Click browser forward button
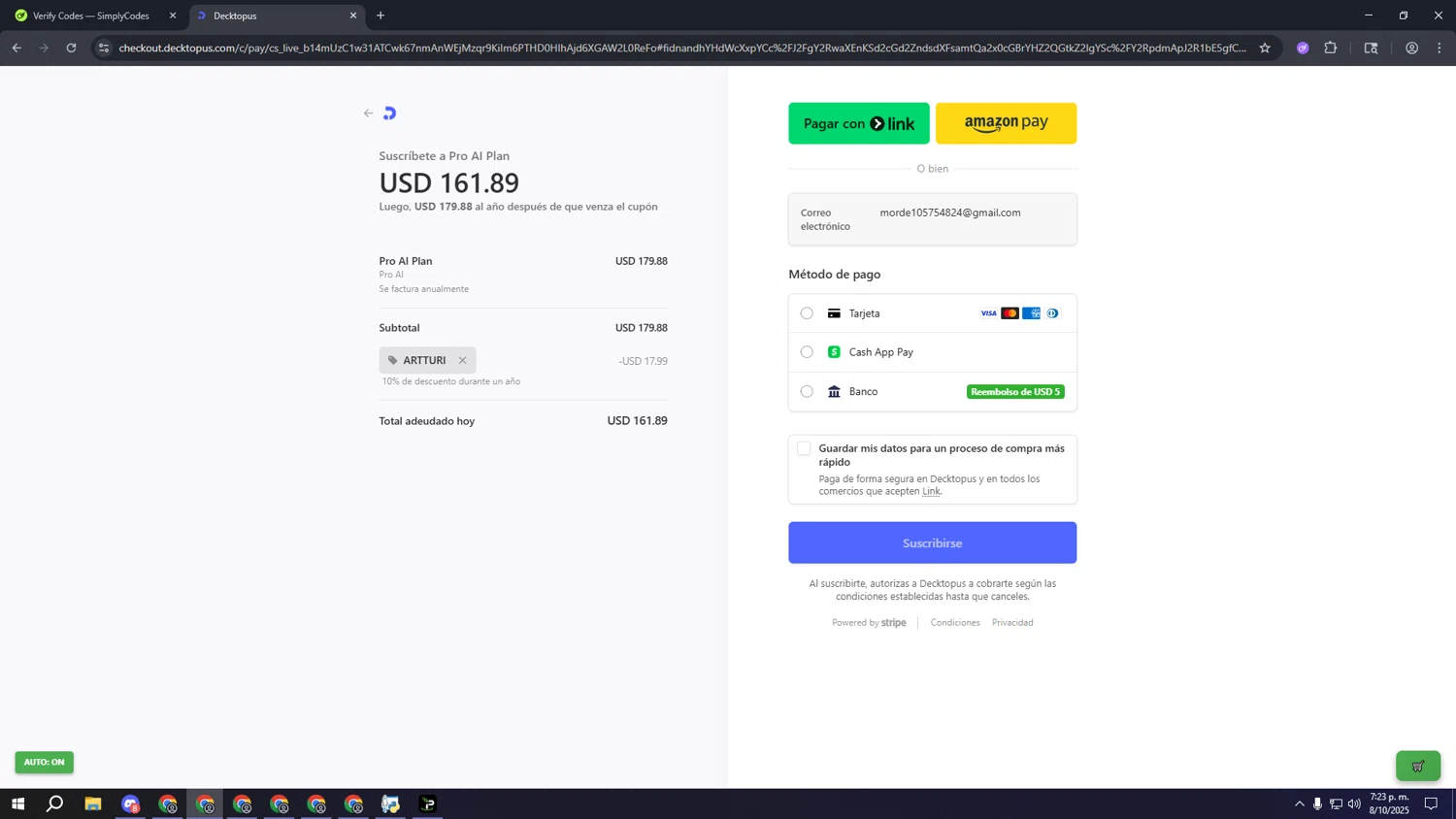Image resolution: width=1456 pixels, height=819 pixels. [x=44, y=48]
